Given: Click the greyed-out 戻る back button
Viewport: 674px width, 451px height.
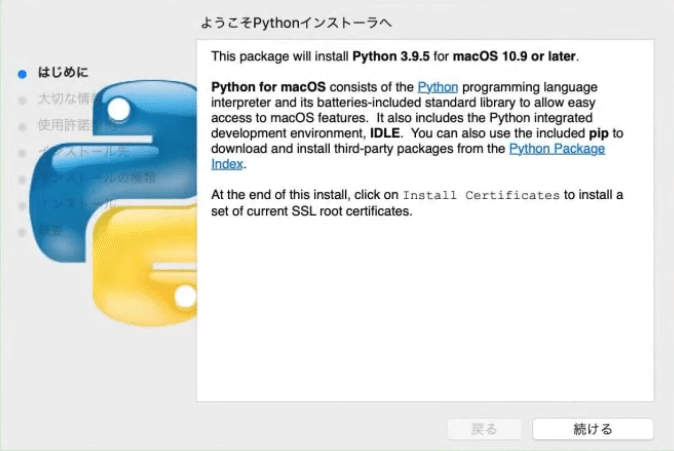Looking at the screenshot, I should point(484,429).
